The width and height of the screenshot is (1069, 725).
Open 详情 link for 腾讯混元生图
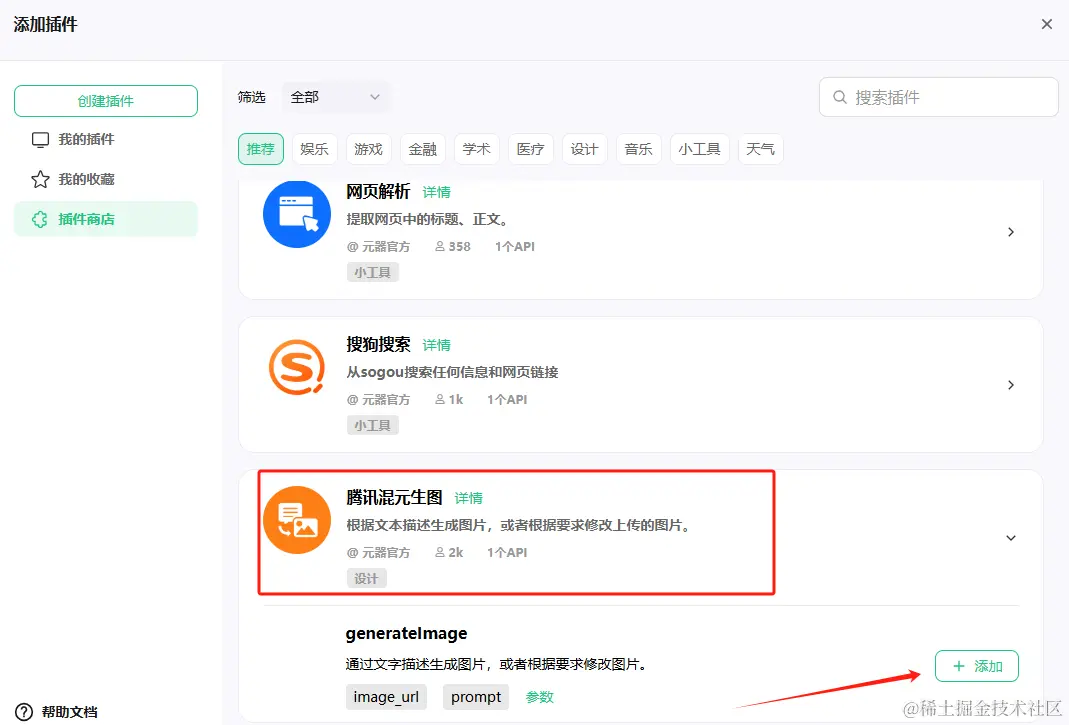(468, 498)
